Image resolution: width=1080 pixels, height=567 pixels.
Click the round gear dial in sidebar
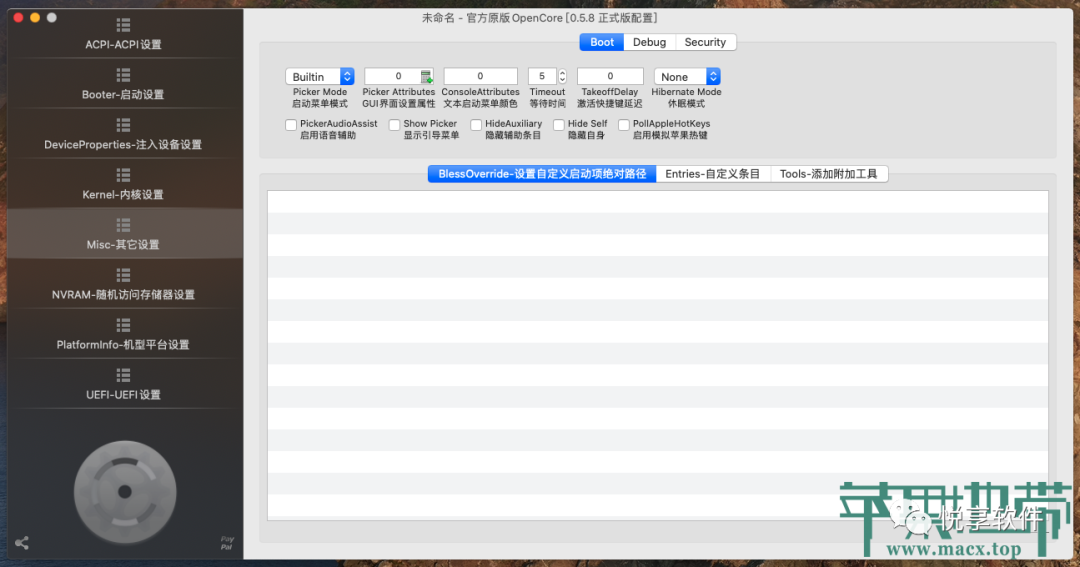pyautogui.click(x=125, y=492)
